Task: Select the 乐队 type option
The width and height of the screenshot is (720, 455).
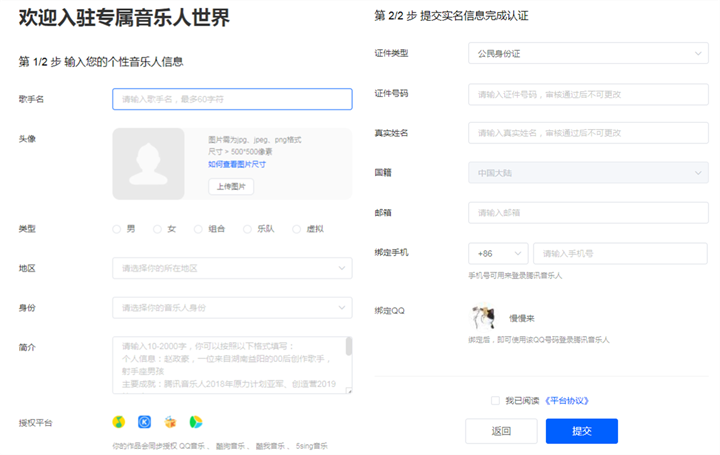Action: 247,229
